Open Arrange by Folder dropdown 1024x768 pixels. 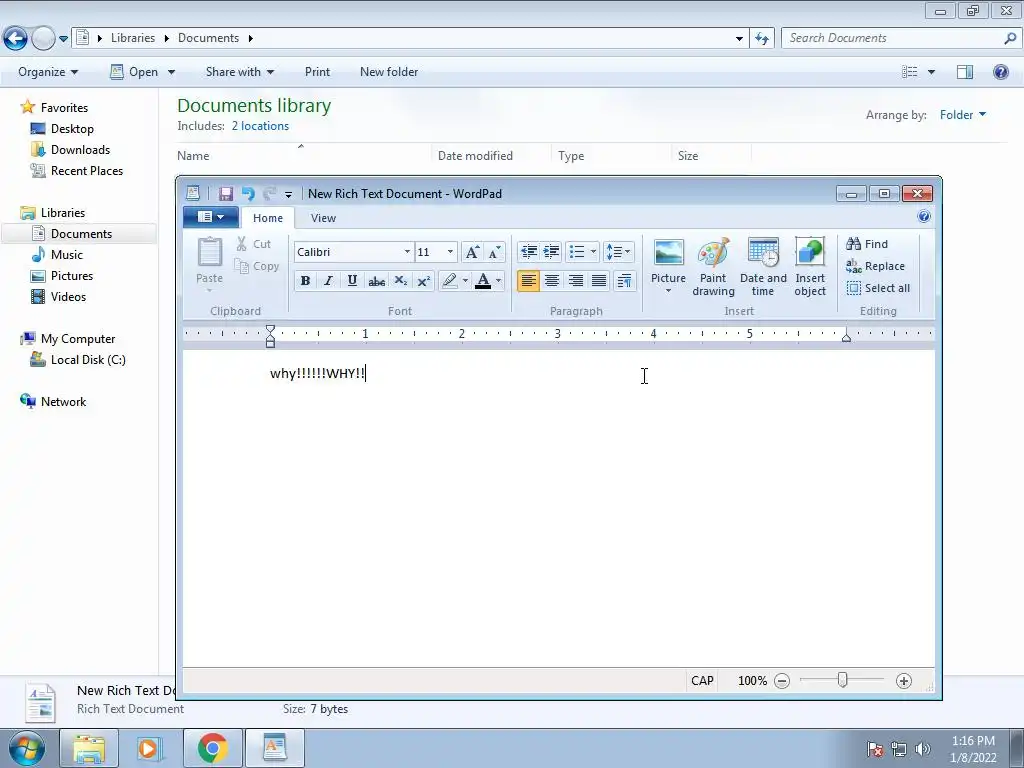963,115
